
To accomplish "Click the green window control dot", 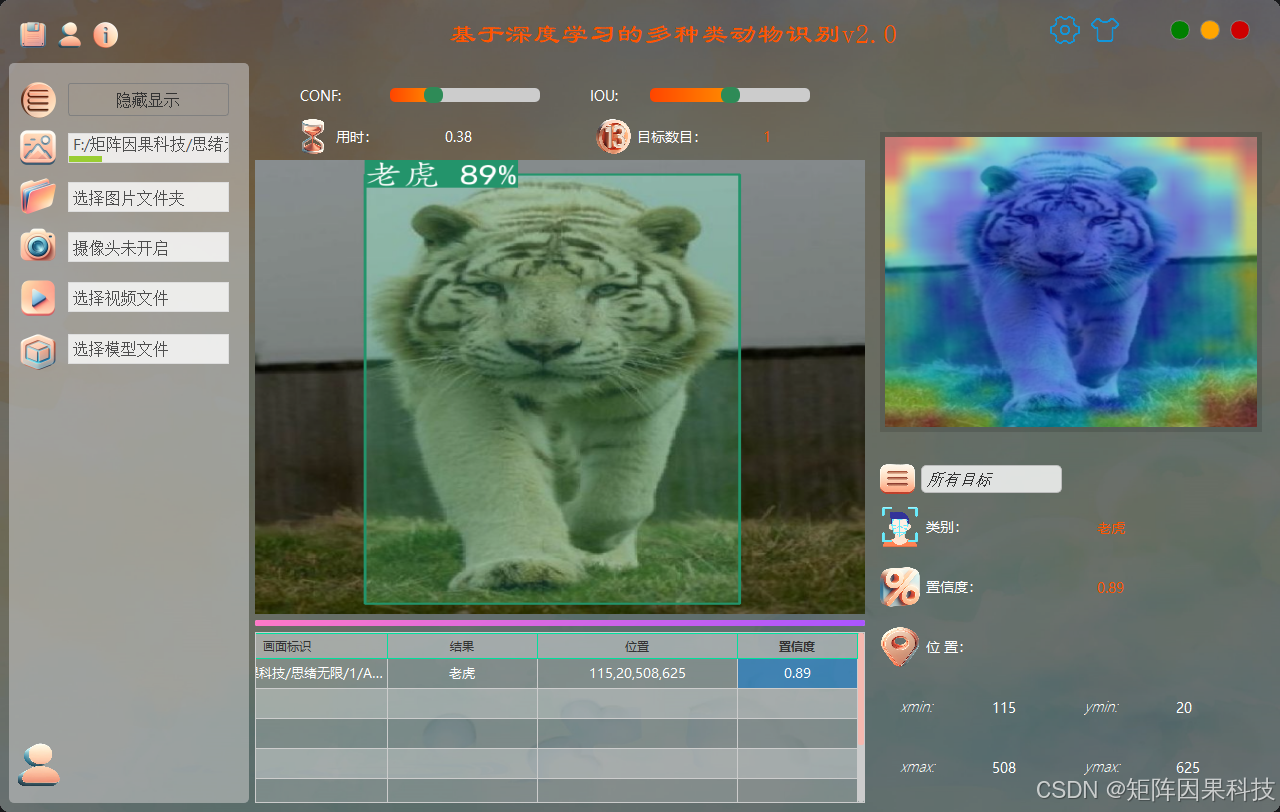I will [x=1180, y=30].
